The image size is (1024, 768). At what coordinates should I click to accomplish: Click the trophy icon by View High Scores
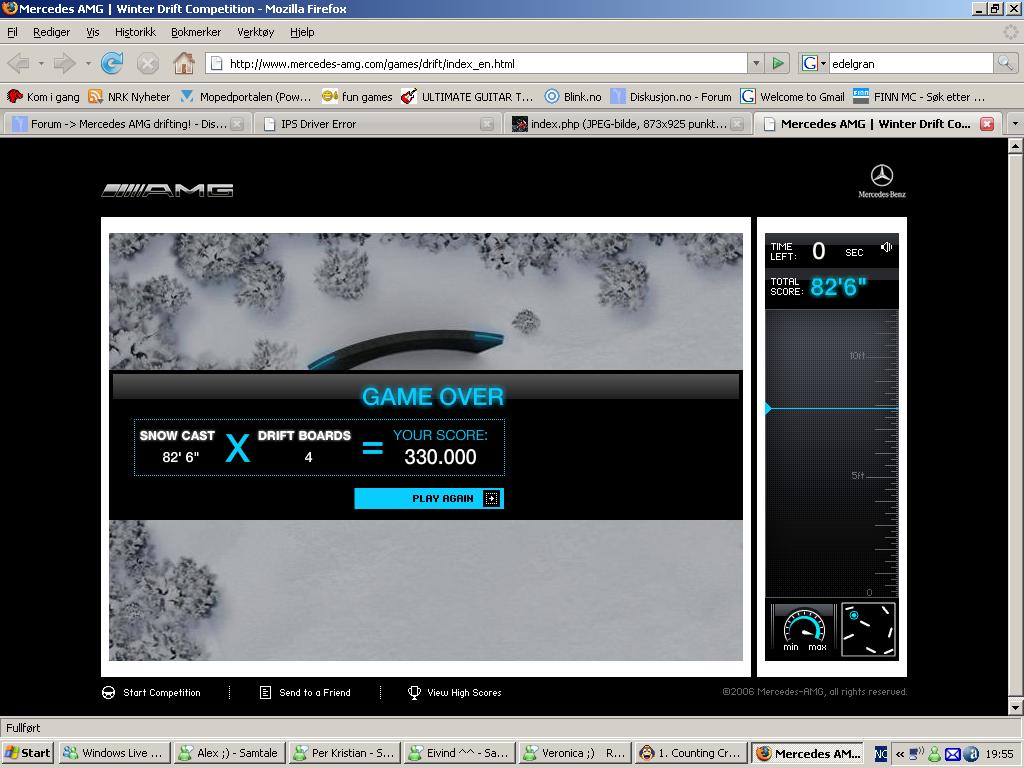(414, 692)
